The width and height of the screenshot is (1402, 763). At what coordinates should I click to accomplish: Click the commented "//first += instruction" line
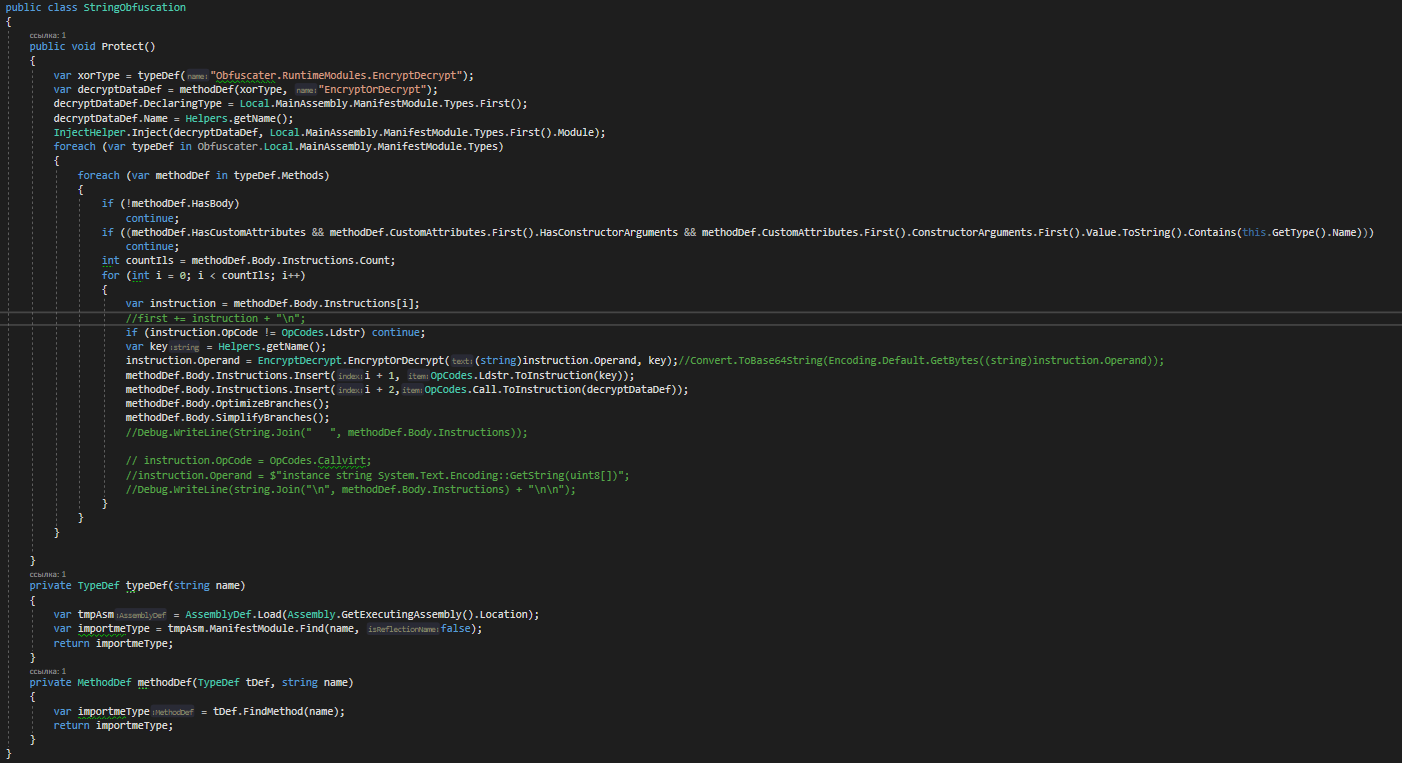coord(215,318)
